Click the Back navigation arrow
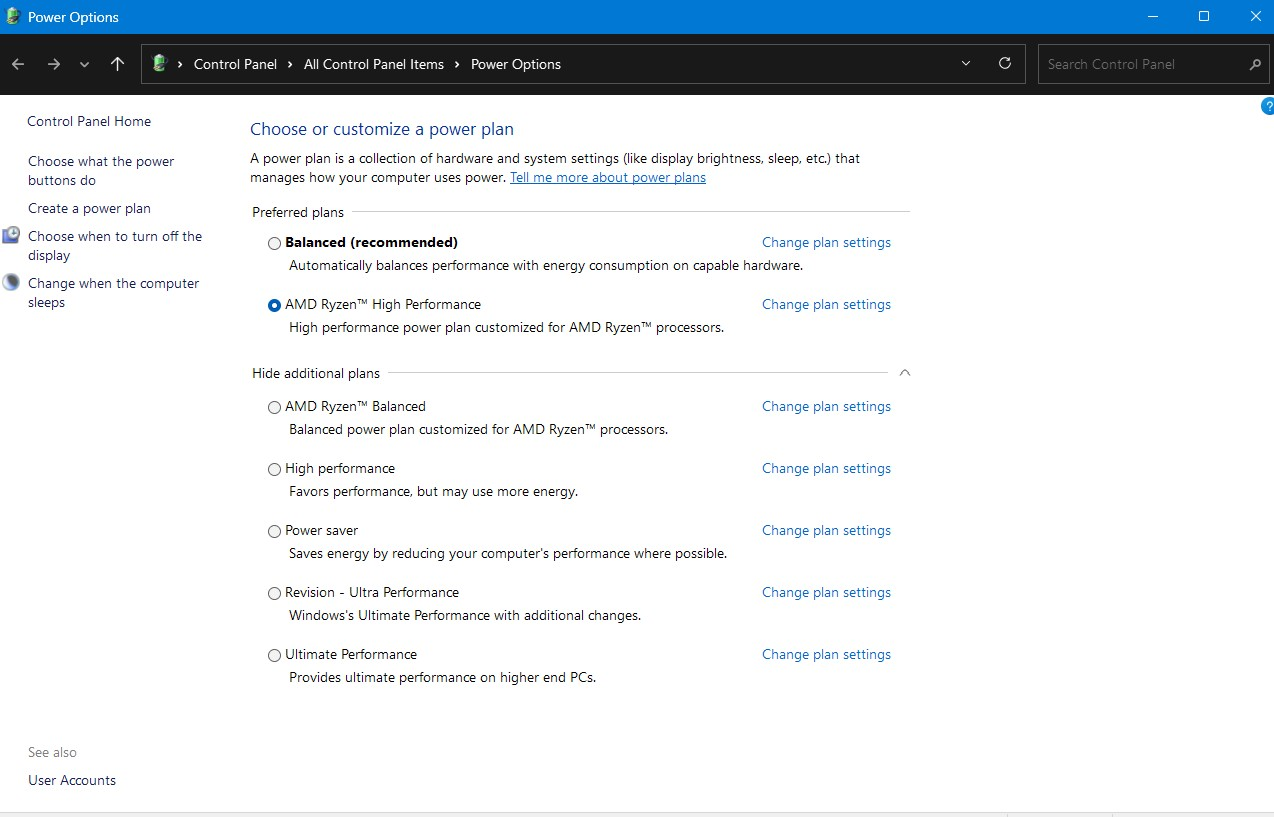Viewport: 1274px width, 817px height. pyautogui.click(x=18, y=64)
